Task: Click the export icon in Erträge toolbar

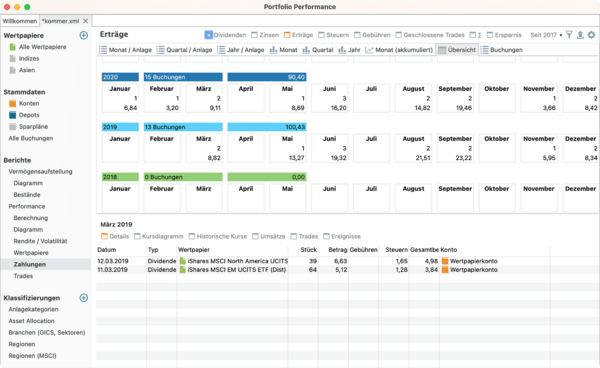Action: coord(580,35)
